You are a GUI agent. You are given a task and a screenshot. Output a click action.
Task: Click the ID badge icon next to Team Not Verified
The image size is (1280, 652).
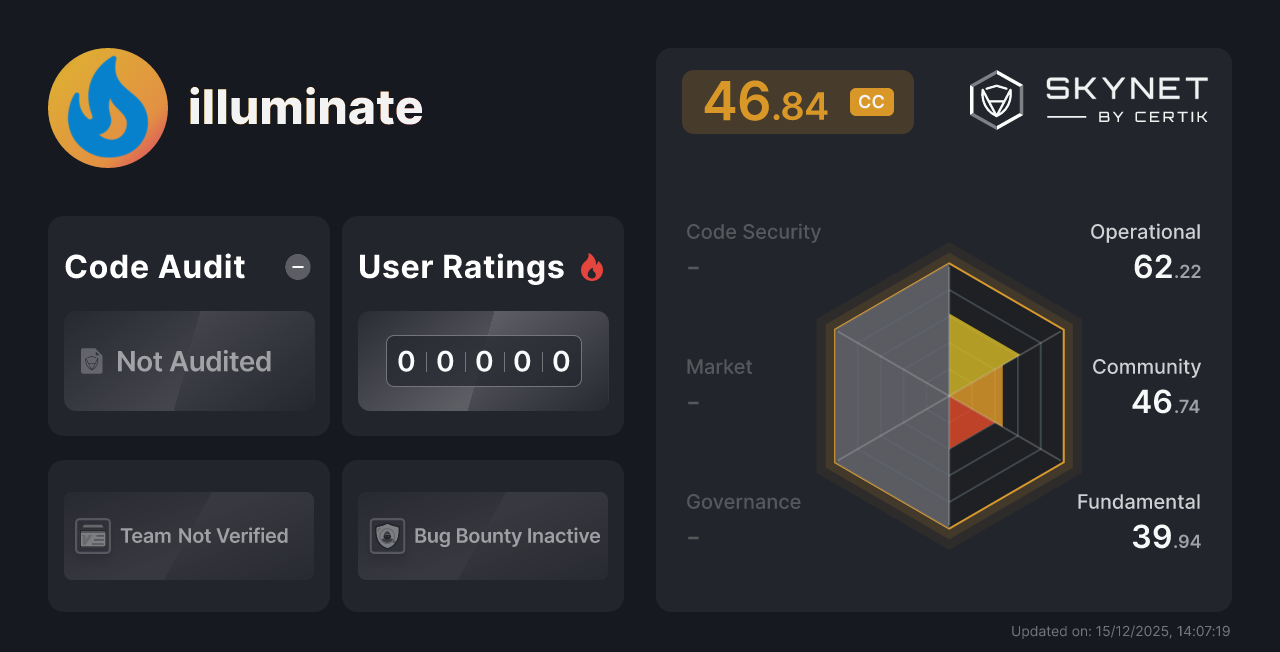coord(94,536)
